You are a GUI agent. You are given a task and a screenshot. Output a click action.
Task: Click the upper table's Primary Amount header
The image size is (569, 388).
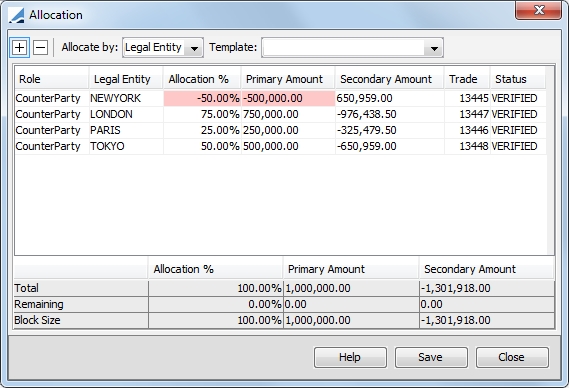(x=288, y=79)
